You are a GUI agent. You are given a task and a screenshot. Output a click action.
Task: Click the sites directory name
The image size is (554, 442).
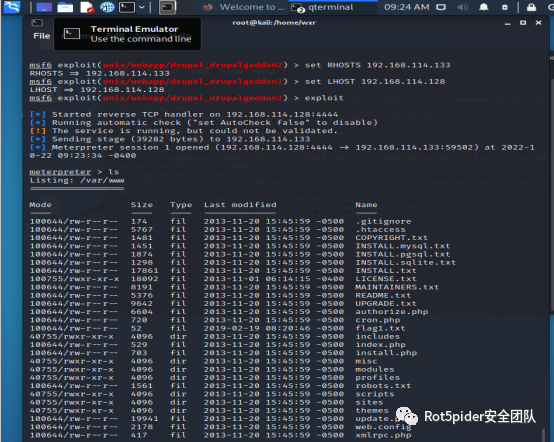[x=369, y=402]
